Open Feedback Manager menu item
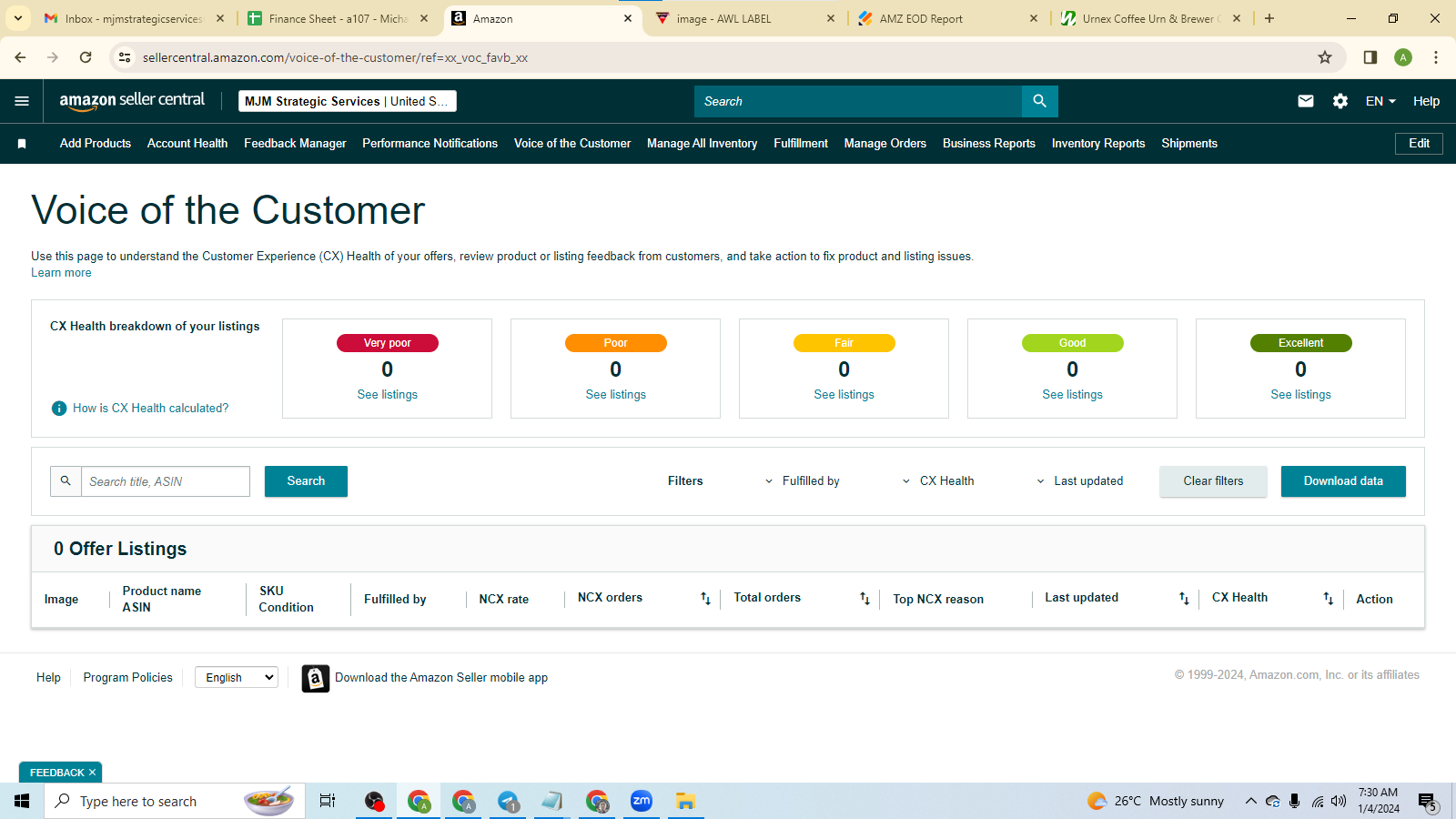This screenshot has width=1456, height=819. click(295, 144)
